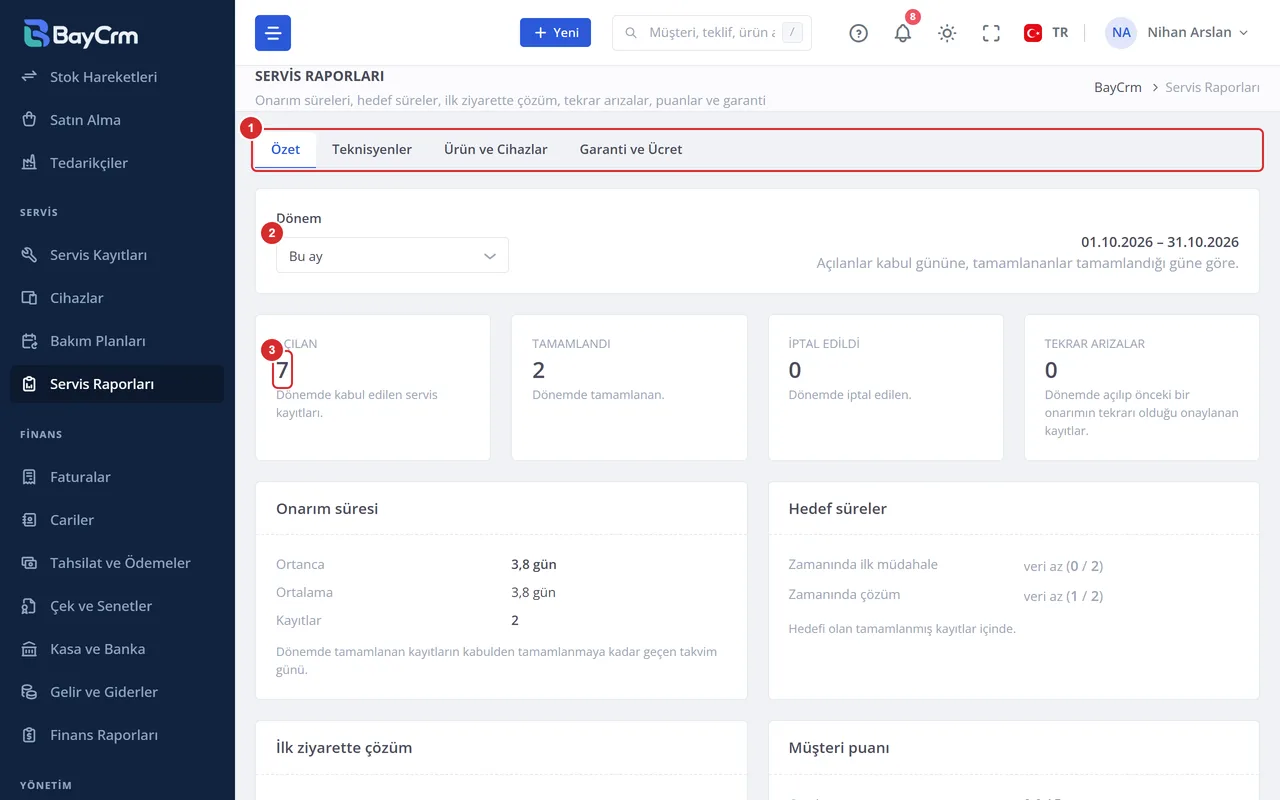Click the 'Hedef süreler' heading
Image resolution: width=1280 pixels, height=800 pixels.
838,509
